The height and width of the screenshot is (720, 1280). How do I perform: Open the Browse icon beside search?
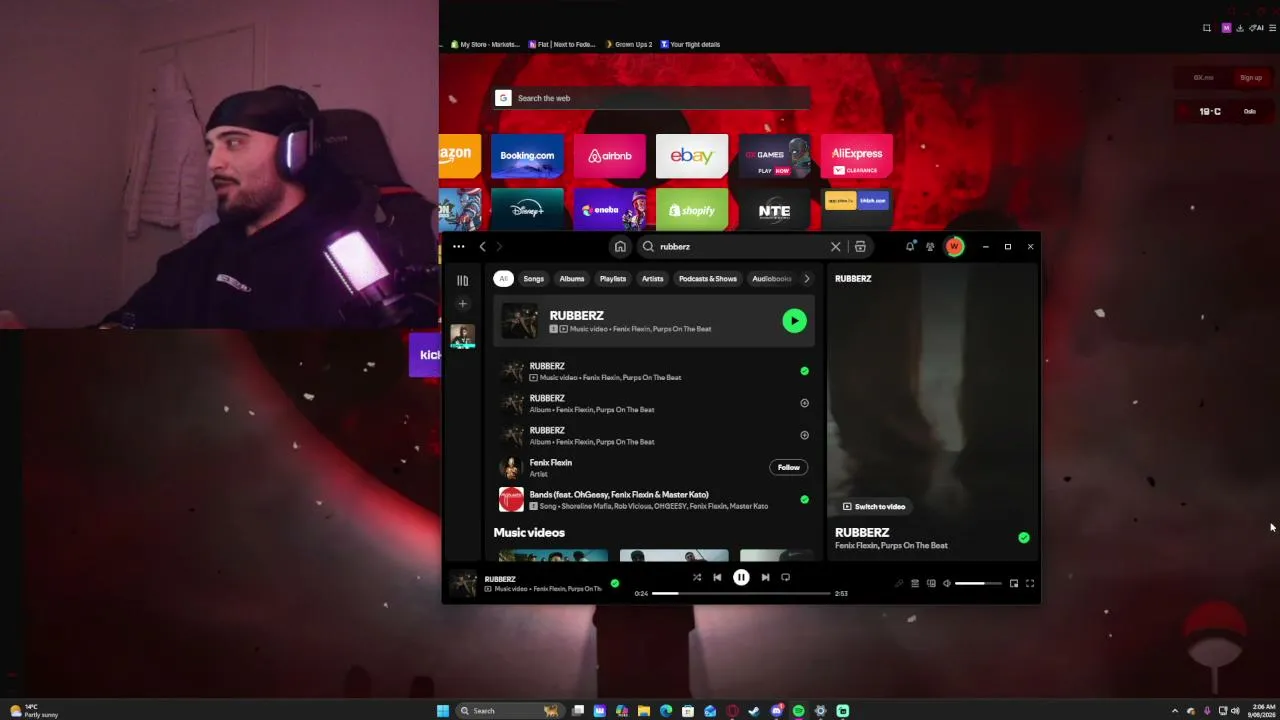(x=860, y=247)
